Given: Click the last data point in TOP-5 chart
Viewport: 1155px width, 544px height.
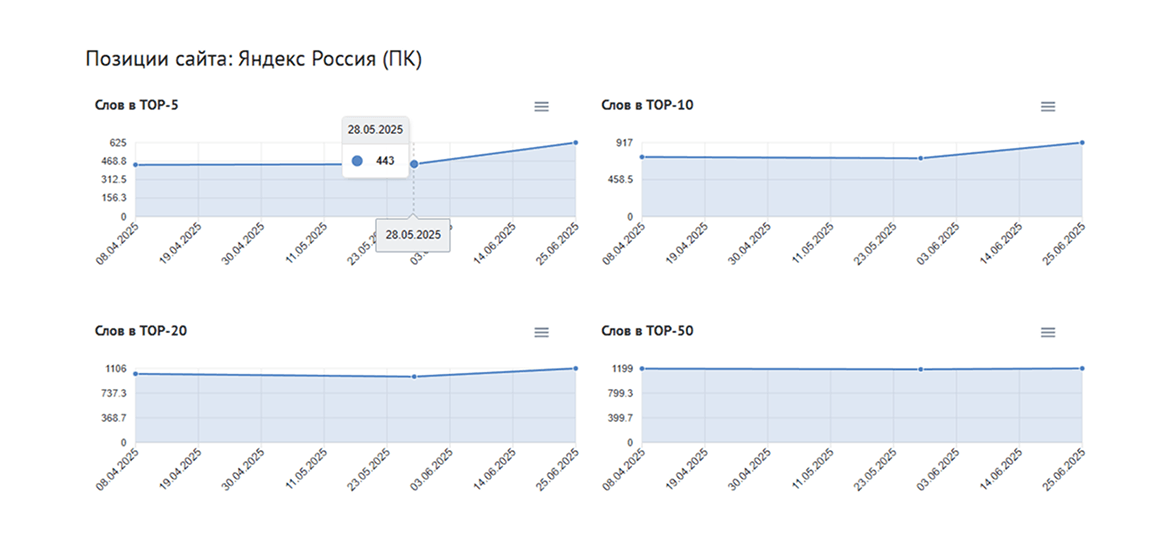Looking at the screenshot, I should pos(575,142).
